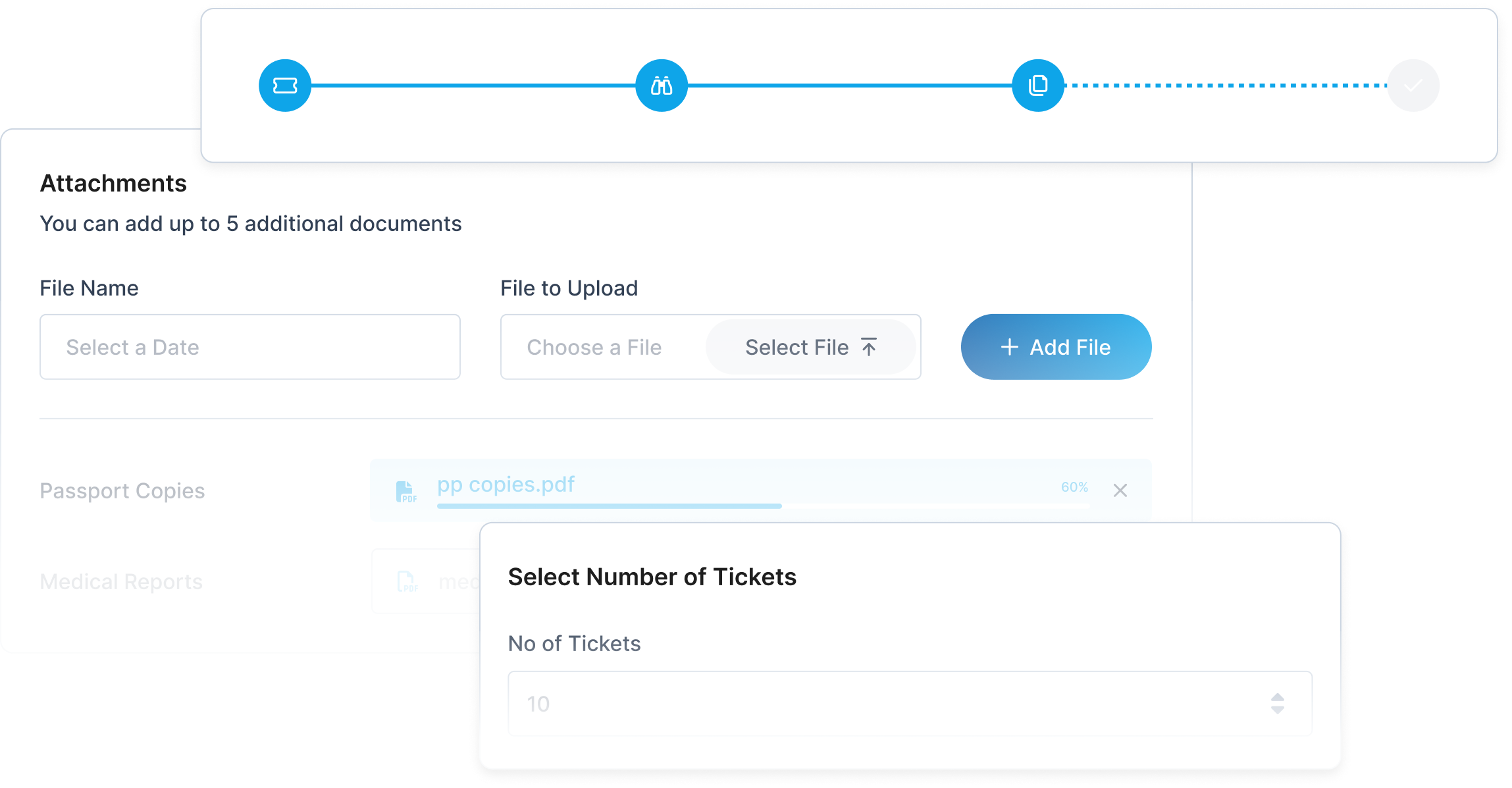Focus the File Name input field
Image resolution: width=1512 pixels, height=788 pixels.
[x=250, y=347]
